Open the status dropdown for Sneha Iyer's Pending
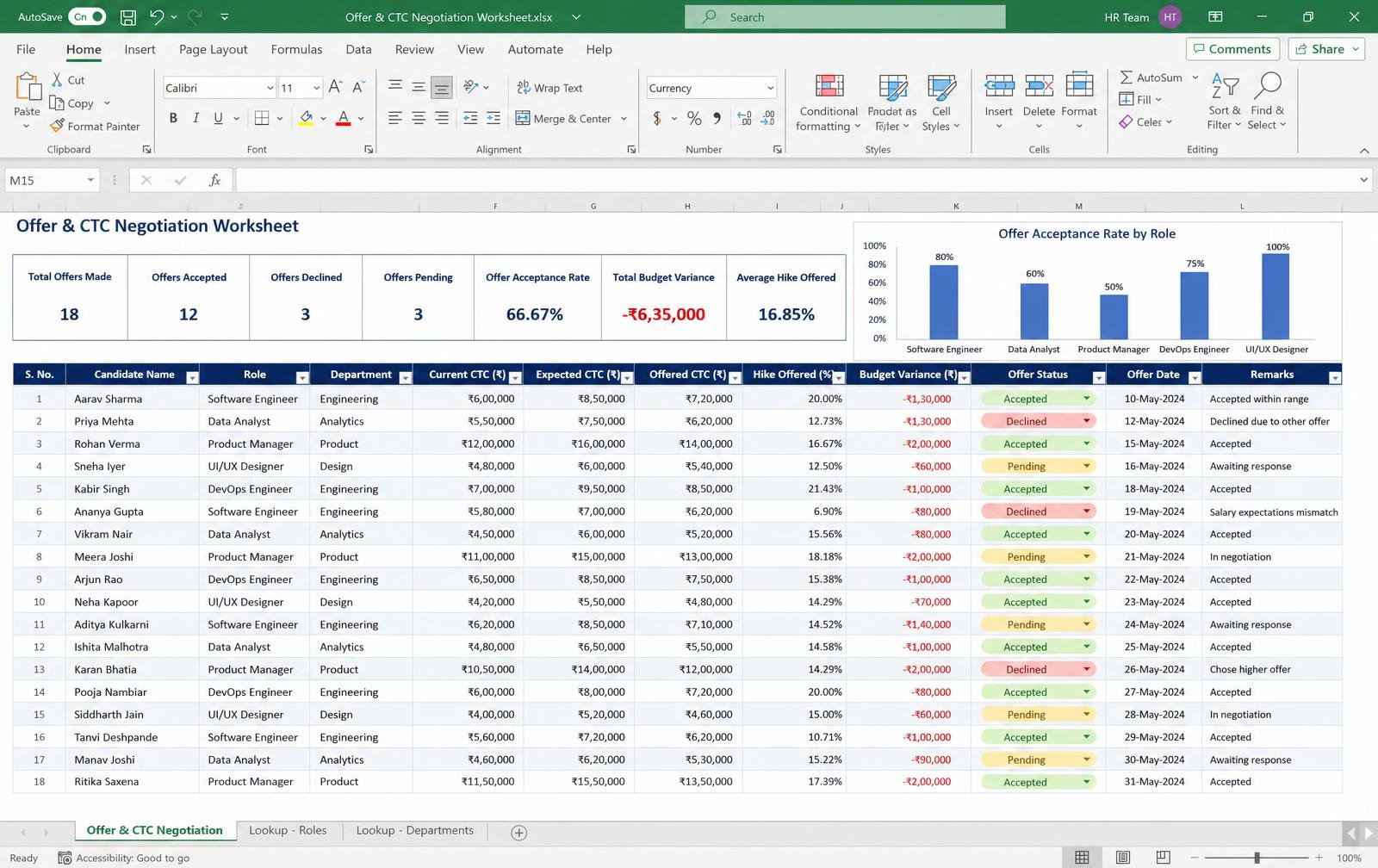This screenshot has width=1378, height=868. click(1087, 465)
